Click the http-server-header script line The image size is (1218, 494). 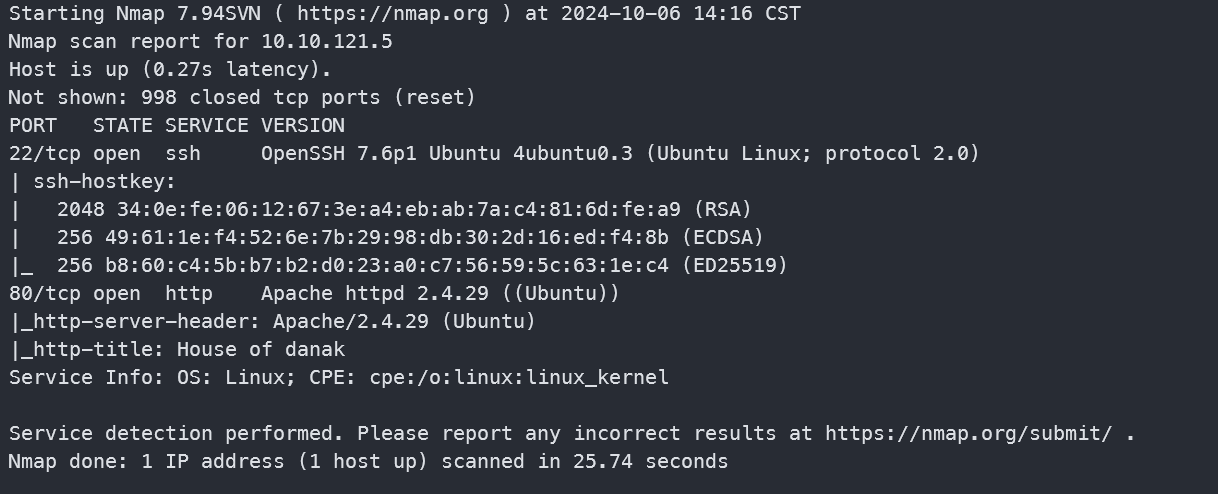(272, 322)
